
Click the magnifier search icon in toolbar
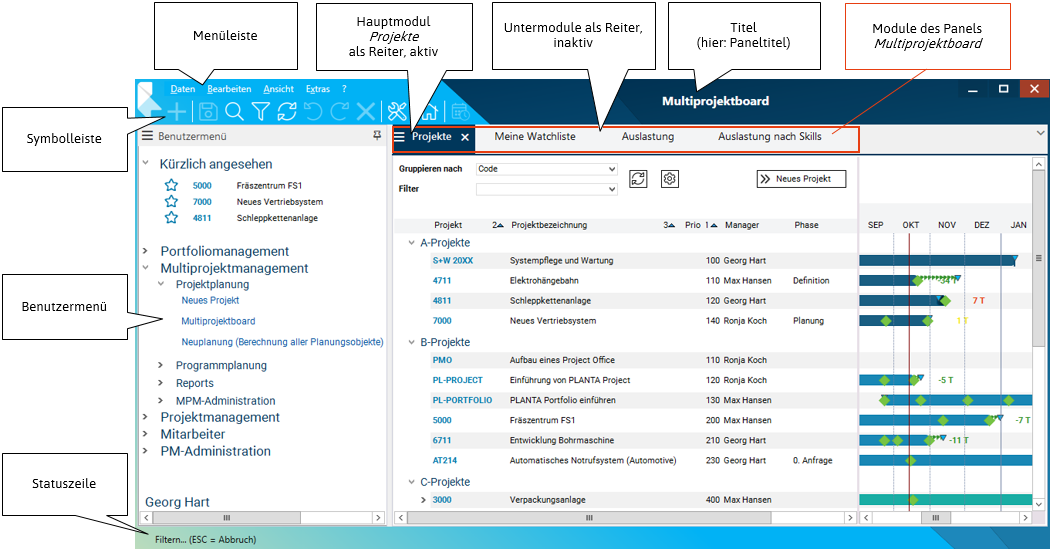click(x=234, y=112)
